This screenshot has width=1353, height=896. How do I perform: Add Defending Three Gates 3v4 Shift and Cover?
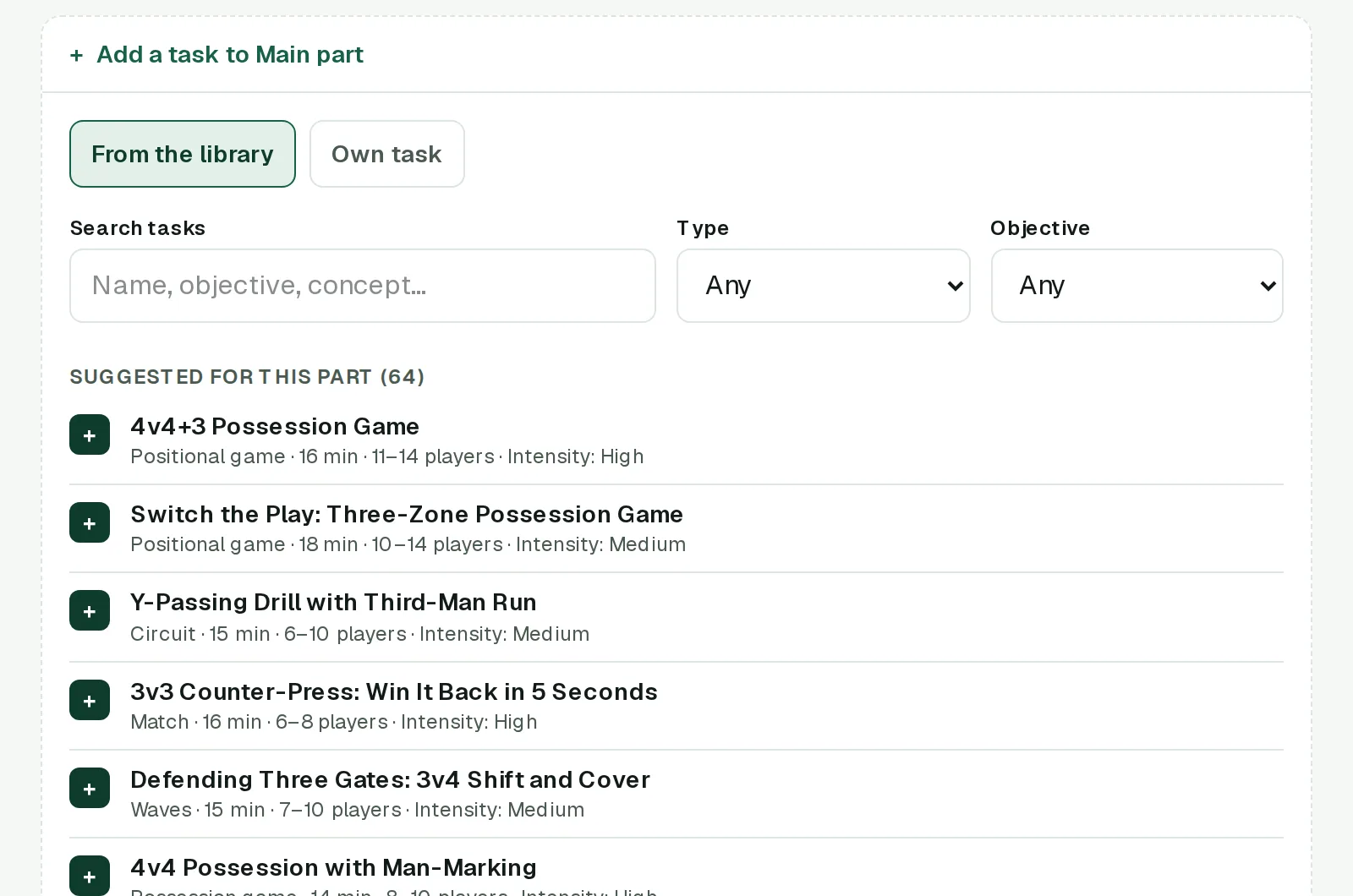[x=90, y=788]
